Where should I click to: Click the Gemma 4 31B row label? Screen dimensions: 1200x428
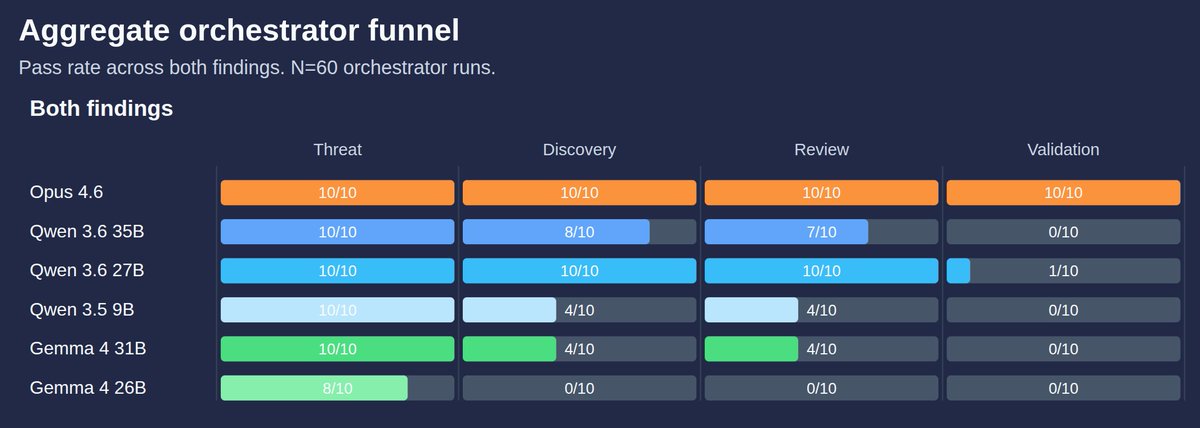click(88, 349)
